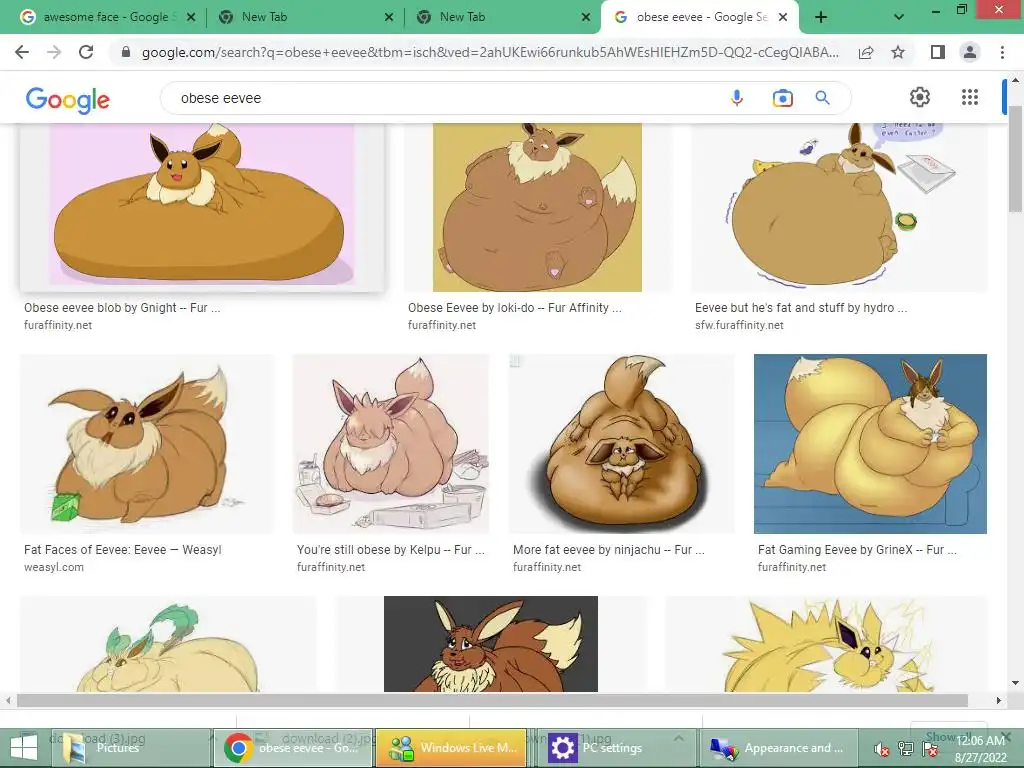The height and width of the screenshot is (768, 1024).
Task: Close the obese eevee tab
Action: tap(783, 17)
